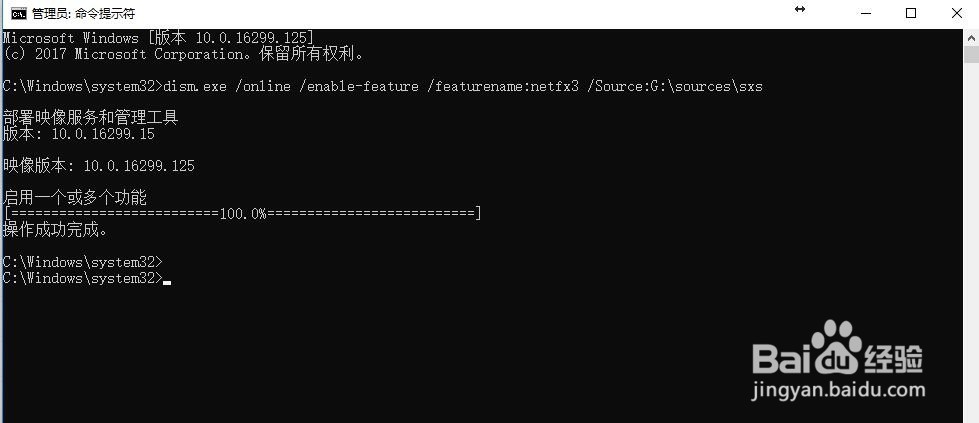Click the 操作成功完成 message
The width and height of the screenshot is (979, 423).
tap(56, 230)
